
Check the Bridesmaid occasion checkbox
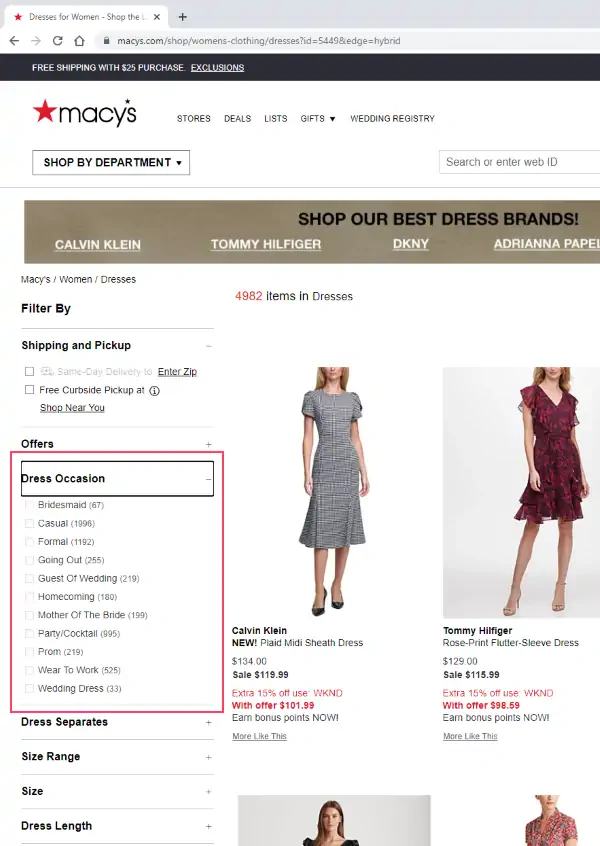pyautogui.click(x=30, y=505)
